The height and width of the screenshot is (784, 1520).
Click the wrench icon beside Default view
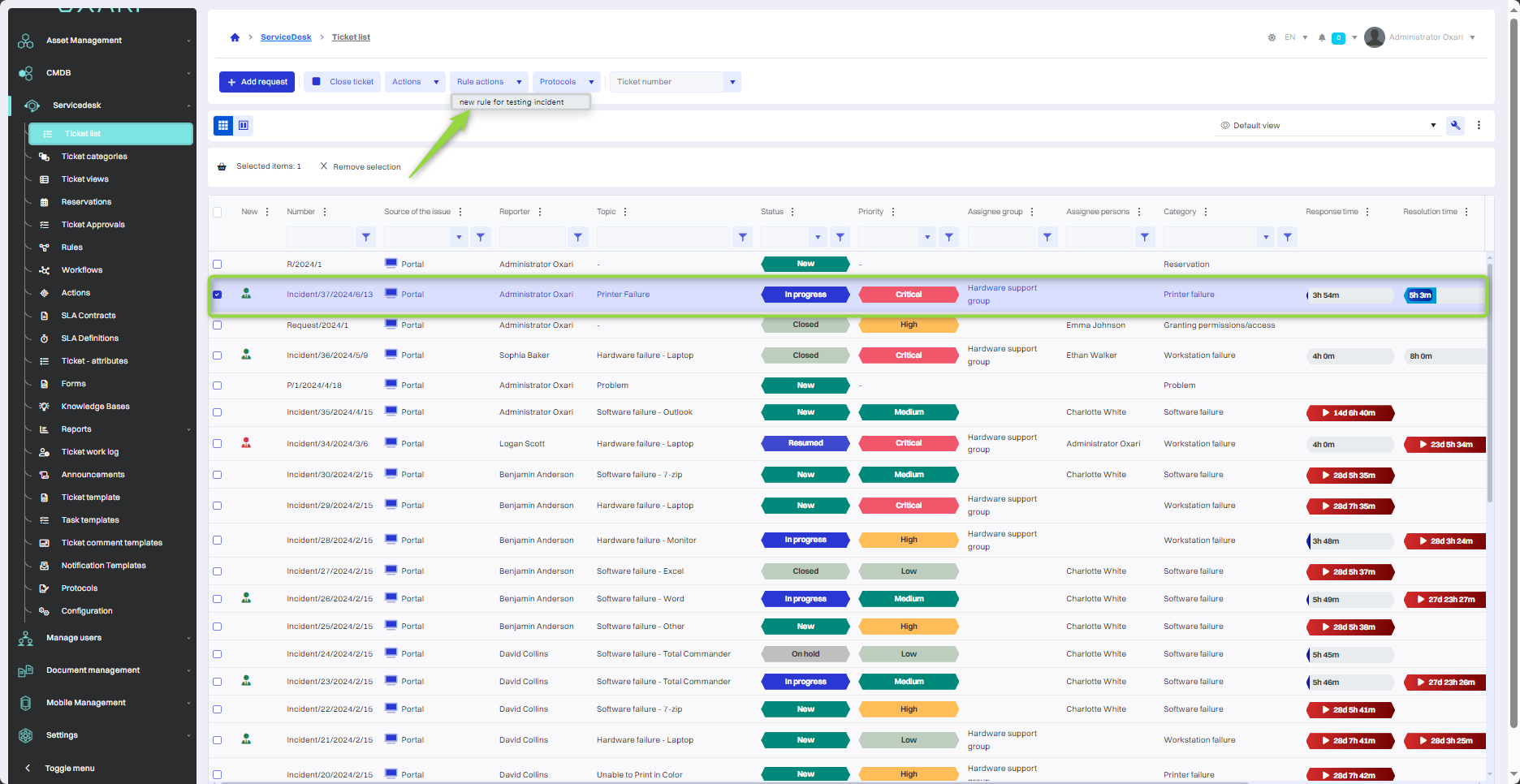coord(1455,125)
